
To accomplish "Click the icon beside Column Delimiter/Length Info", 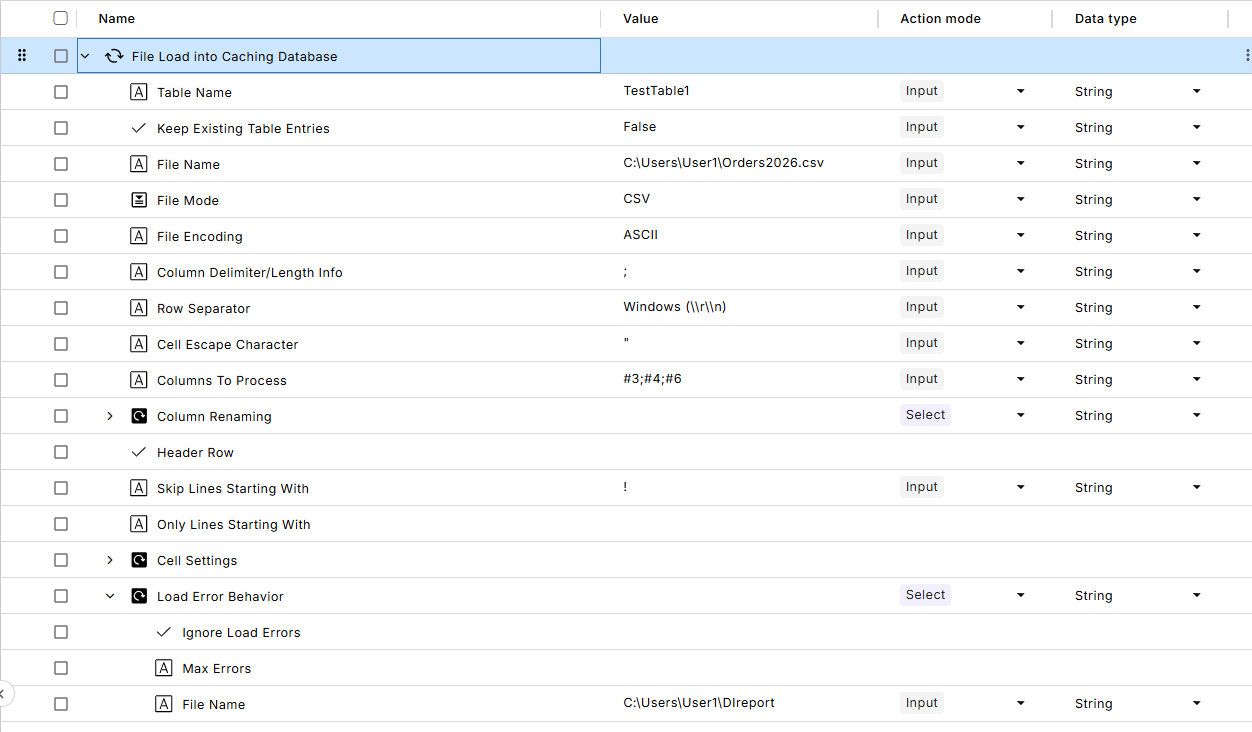I will [139, 272].
